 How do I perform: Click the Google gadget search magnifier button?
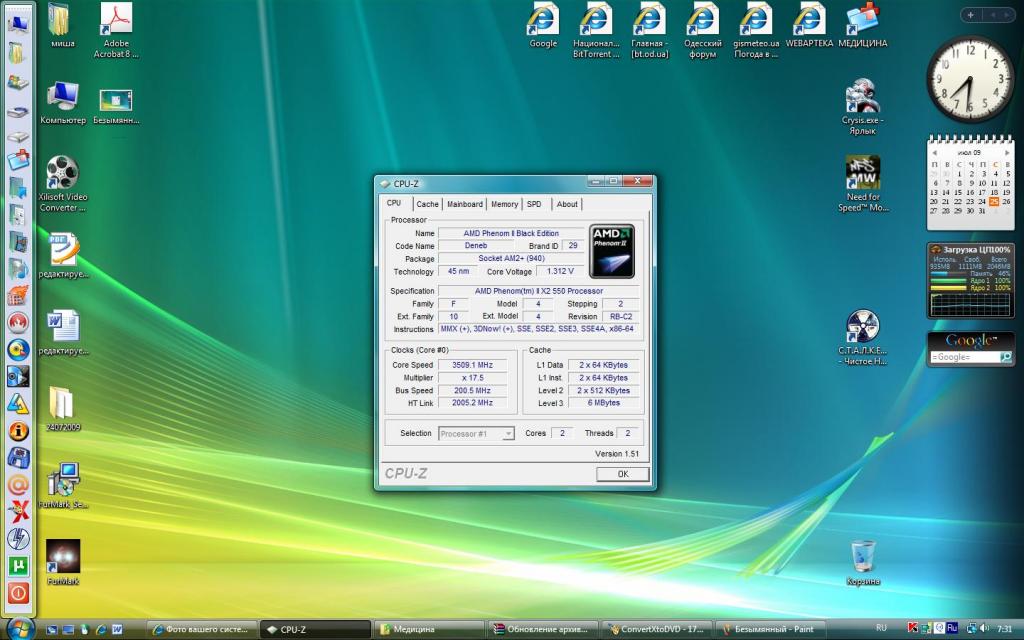(1006, 357)
